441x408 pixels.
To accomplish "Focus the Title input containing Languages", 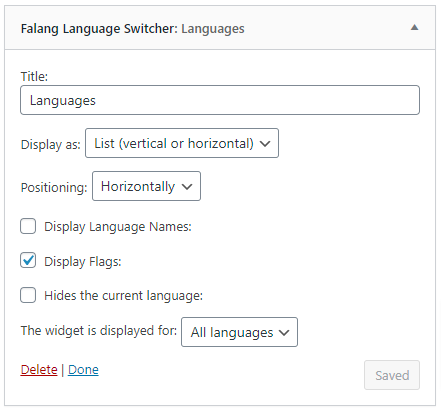I will (220, 100).
